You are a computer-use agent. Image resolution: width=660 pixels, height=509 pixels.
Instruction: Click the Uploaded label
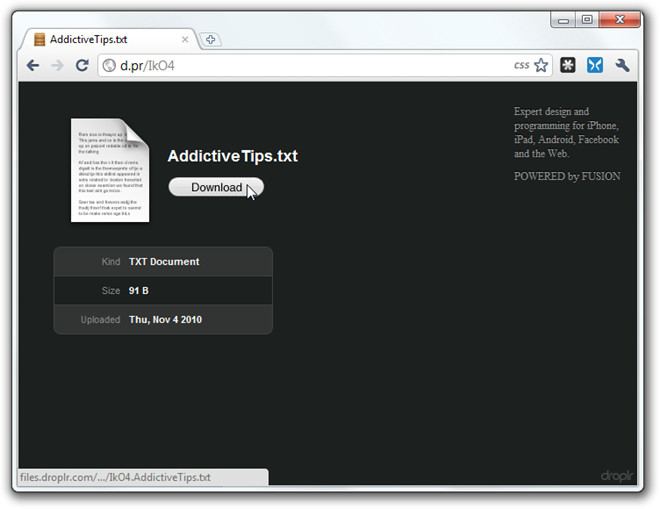(100, 320)
